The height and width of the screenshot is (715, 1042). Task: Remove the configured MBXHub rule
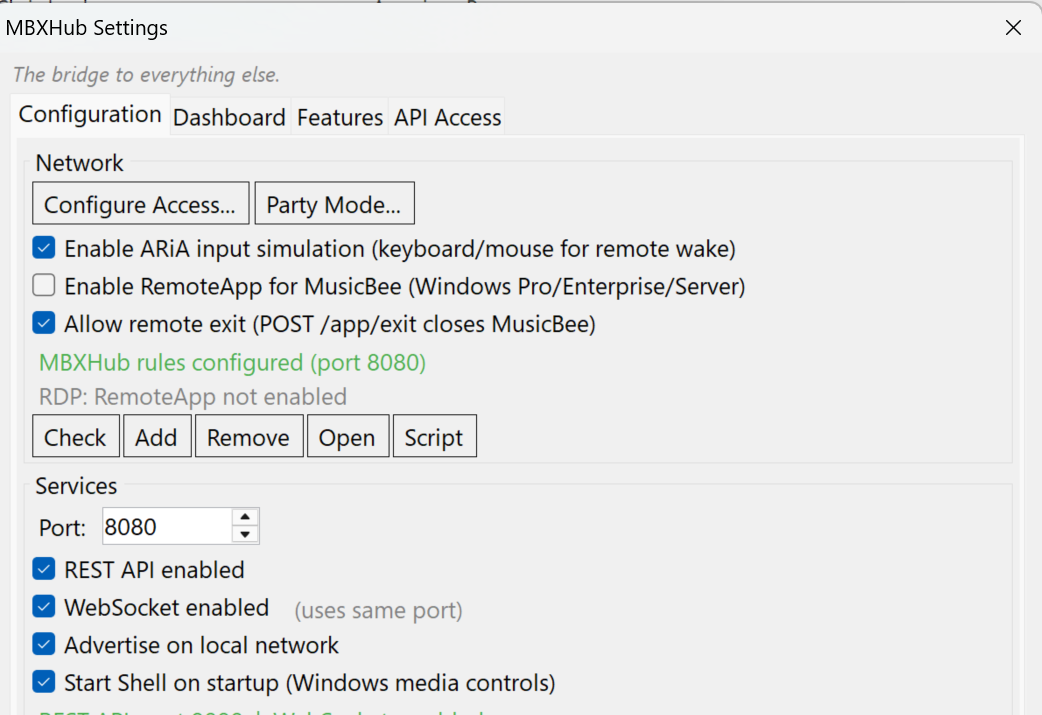(x=248, y=436)
